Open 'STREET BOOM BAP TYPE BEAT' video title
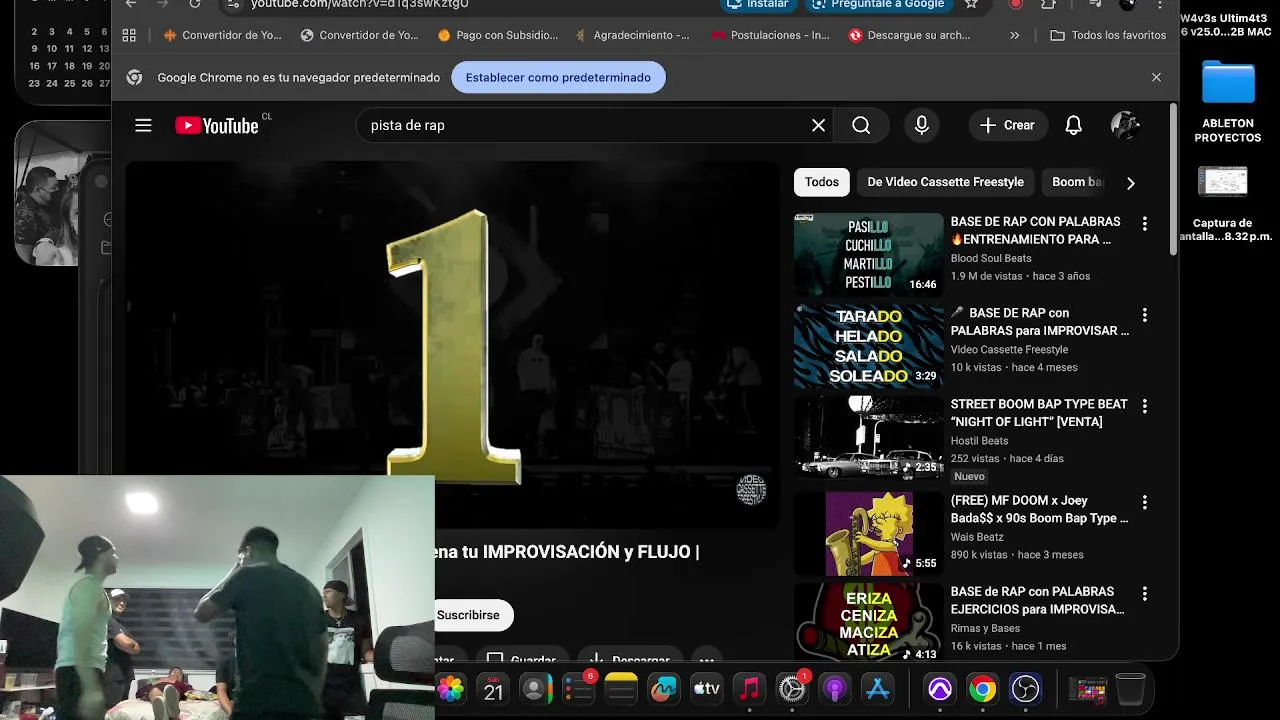The image size is (1280, 720). click(1039, 413)
